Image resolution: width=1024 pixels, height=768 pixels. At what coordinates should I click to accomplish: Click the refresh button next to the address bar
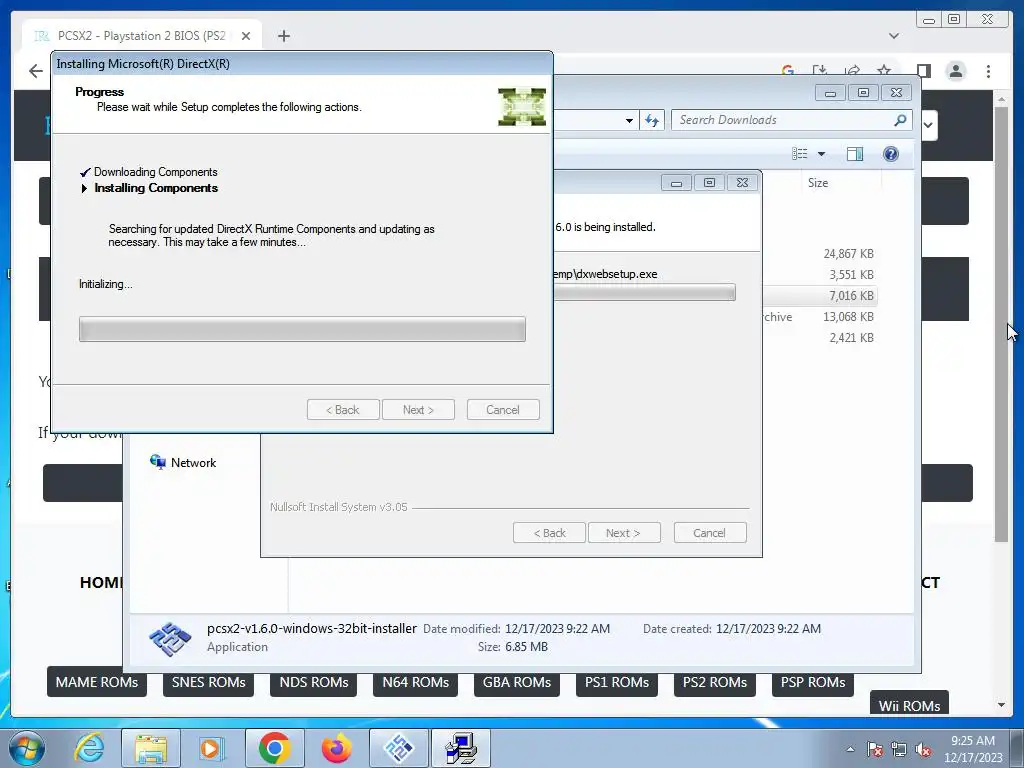click(652, 120)
